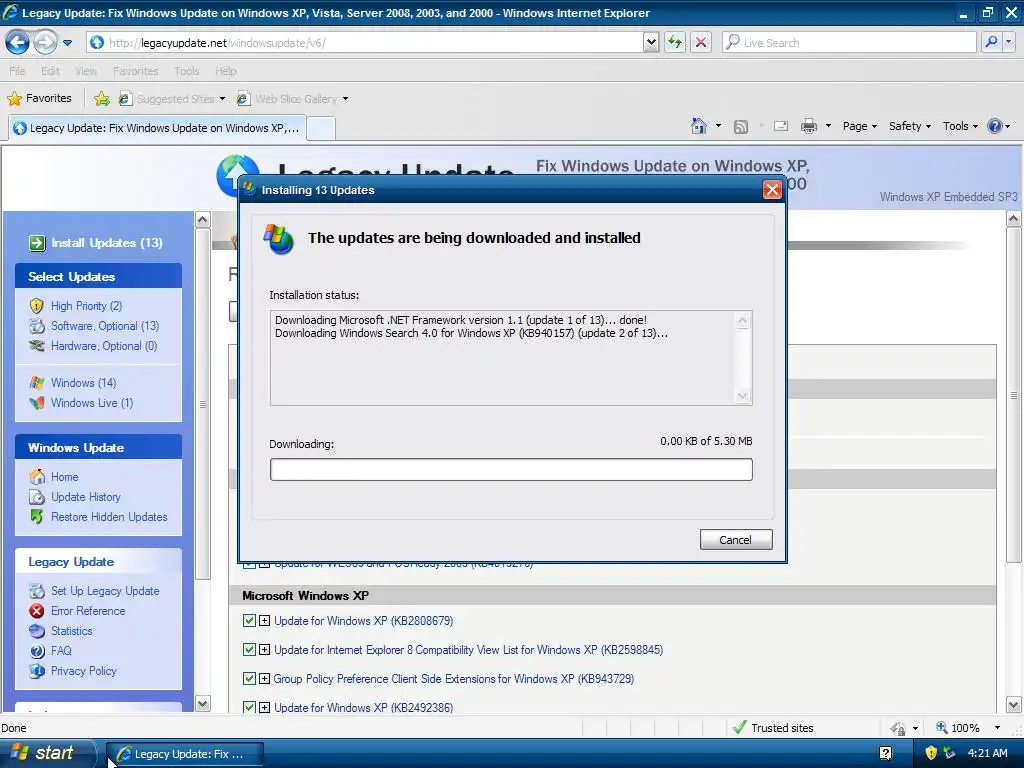Open the View menu
The height and width of the screenshot is (768, 1024).
[86, 71]
